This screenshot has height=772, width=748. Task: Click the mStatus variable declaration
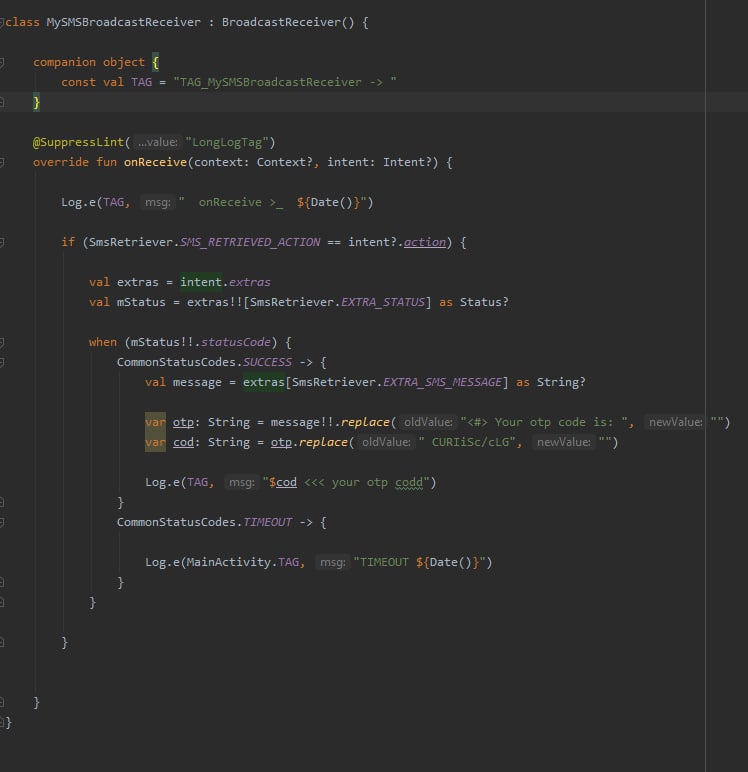coord(141,302)
